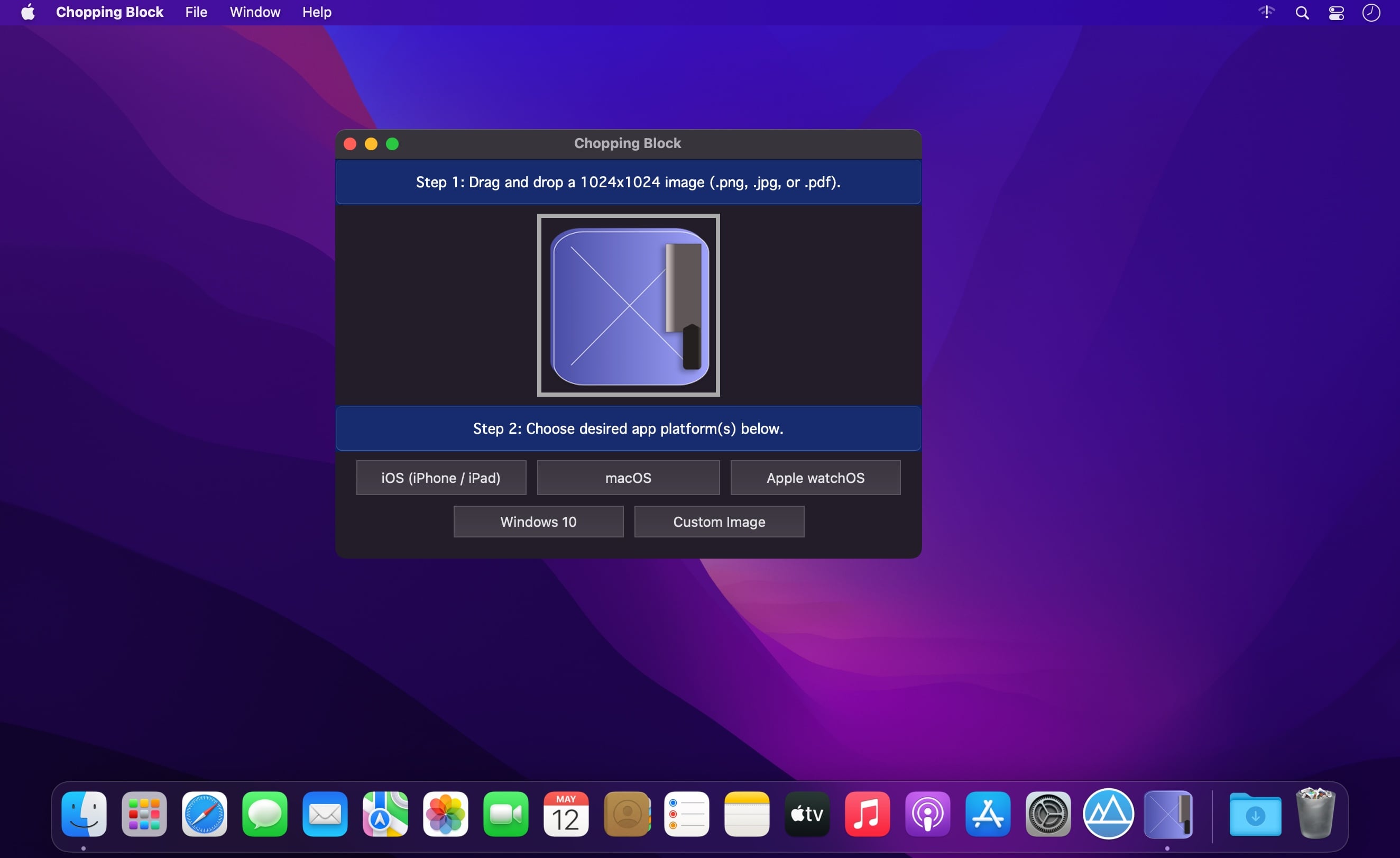Select Apple watchOS platform
1400x858 pixels.
pyautogui.click(x=815, y=478)
